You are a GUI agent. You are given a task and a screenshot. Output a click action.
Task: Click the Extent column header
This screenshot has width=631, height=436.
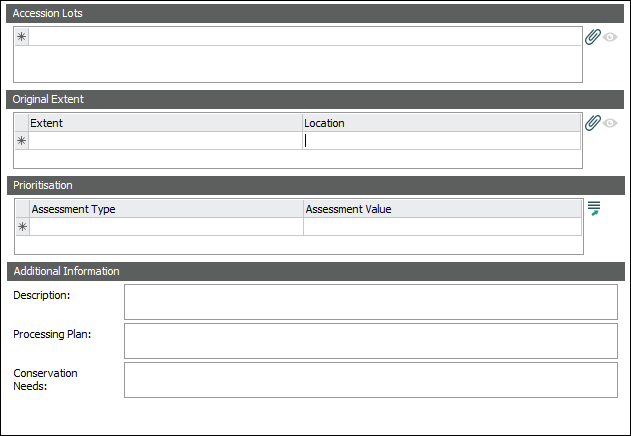click(166, 123)
